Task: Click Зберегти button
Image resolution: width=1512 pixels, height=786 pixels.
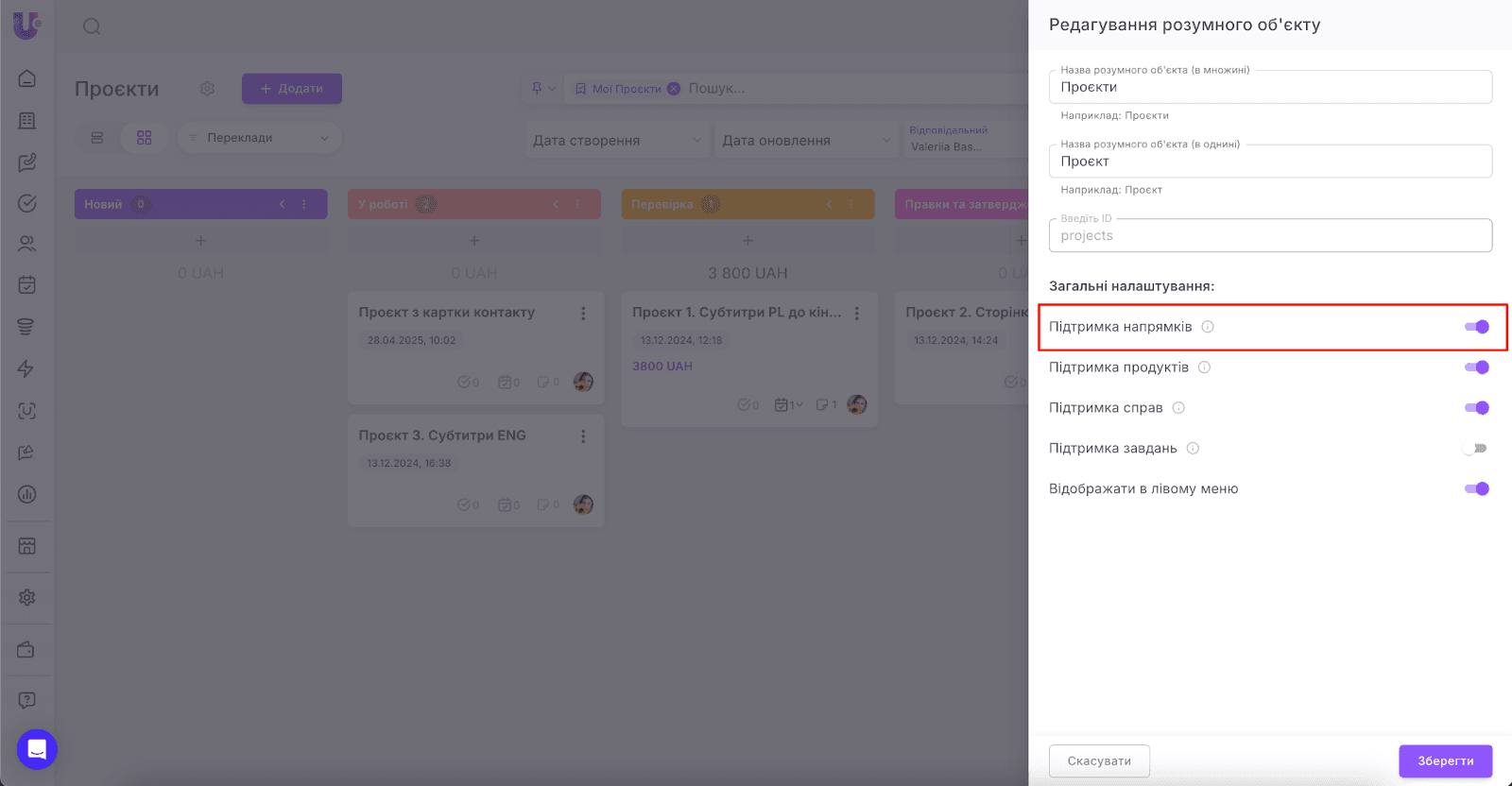Action: click(x=1445, y=760)
